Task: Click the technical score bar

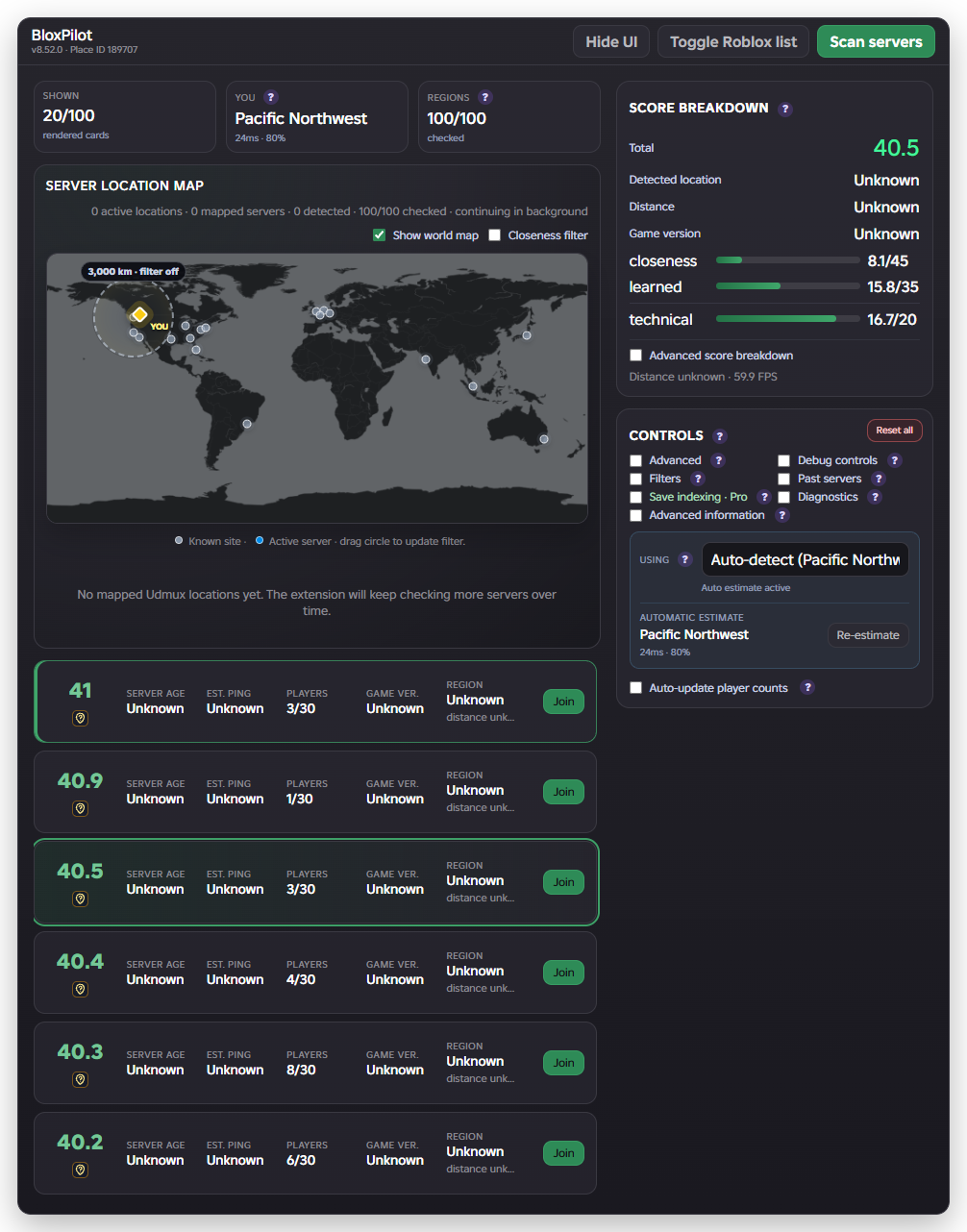Action: tap(788, 319)
